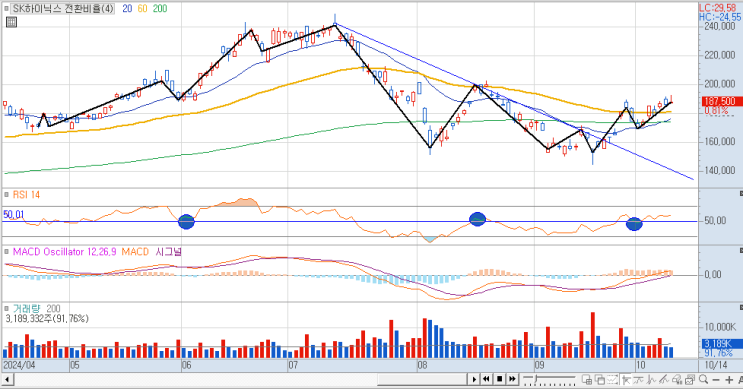Click the 3,189,332주(91.76%) volume value
This screenshot has width=743, height=389.
[47, 318]
